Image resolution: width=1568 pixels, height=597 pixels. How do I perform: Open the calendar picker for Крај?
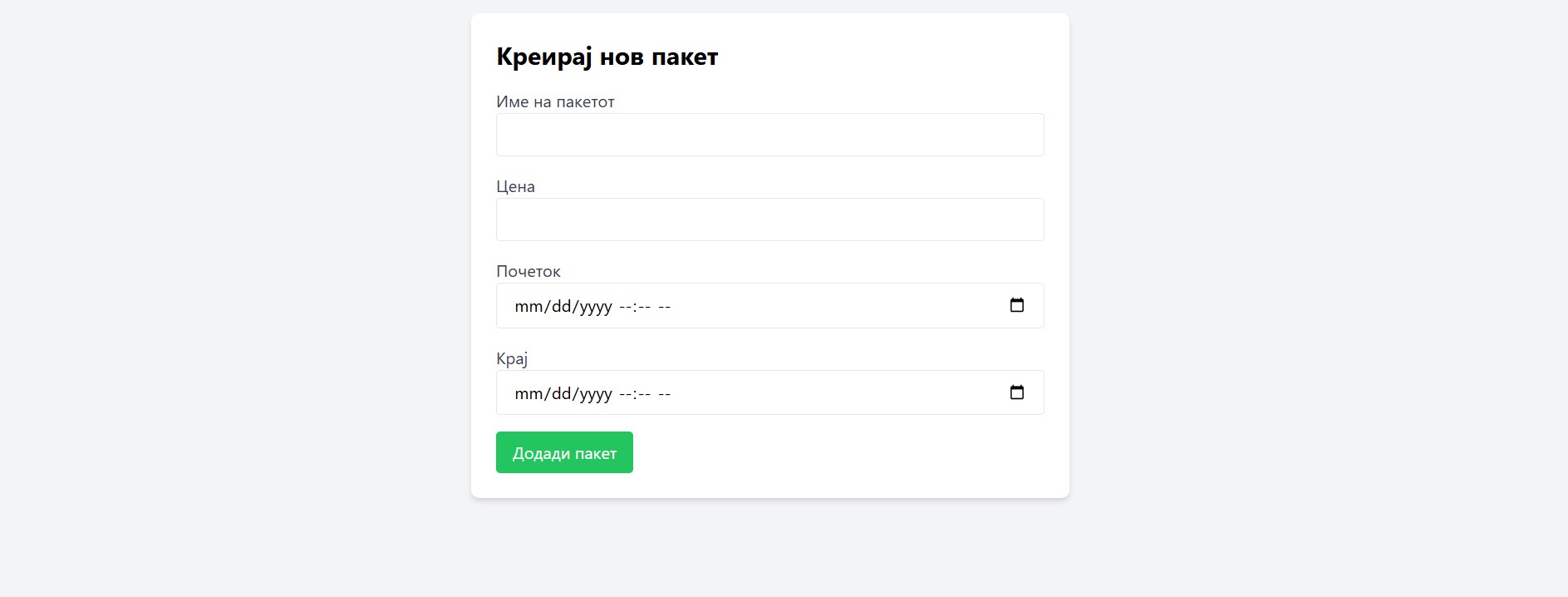click(x=1016, y=392)
